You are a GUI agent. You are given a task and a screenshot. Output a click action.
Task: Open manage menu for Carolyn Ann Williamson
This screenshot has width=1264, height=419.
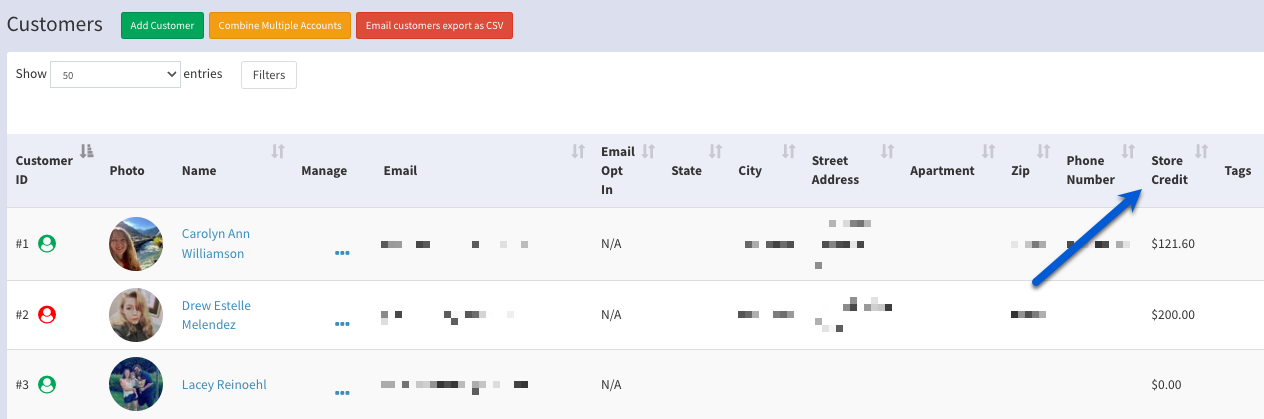pyautogui.click(x=342, y=254)
